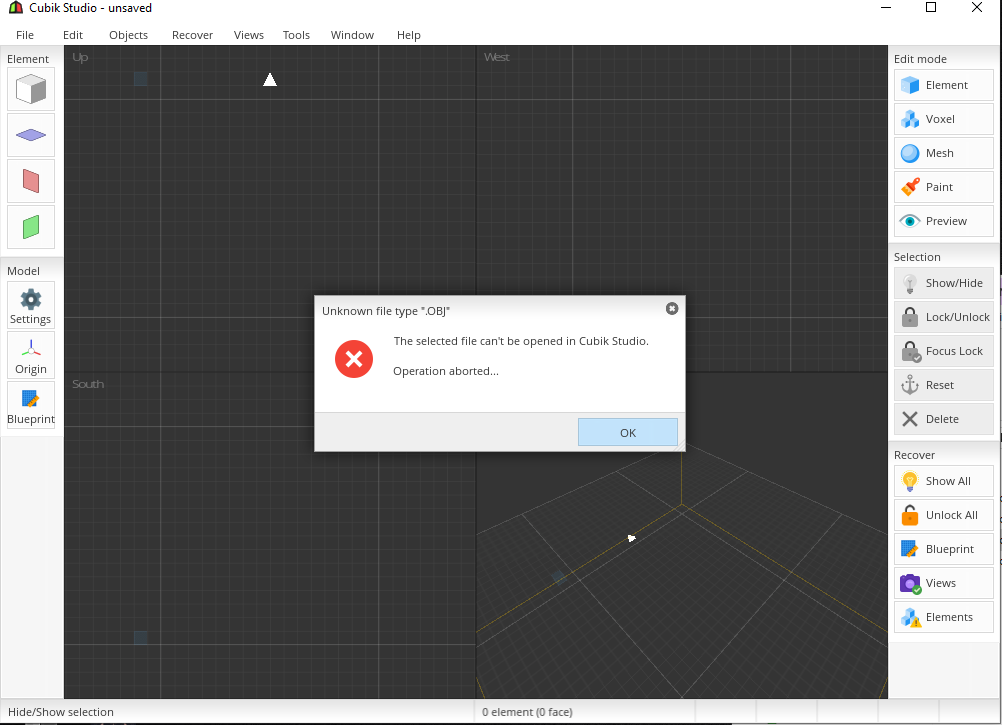Toggle Show/Hide selection
Screen dimensions: 1002x725
click(x=943, y=283)
